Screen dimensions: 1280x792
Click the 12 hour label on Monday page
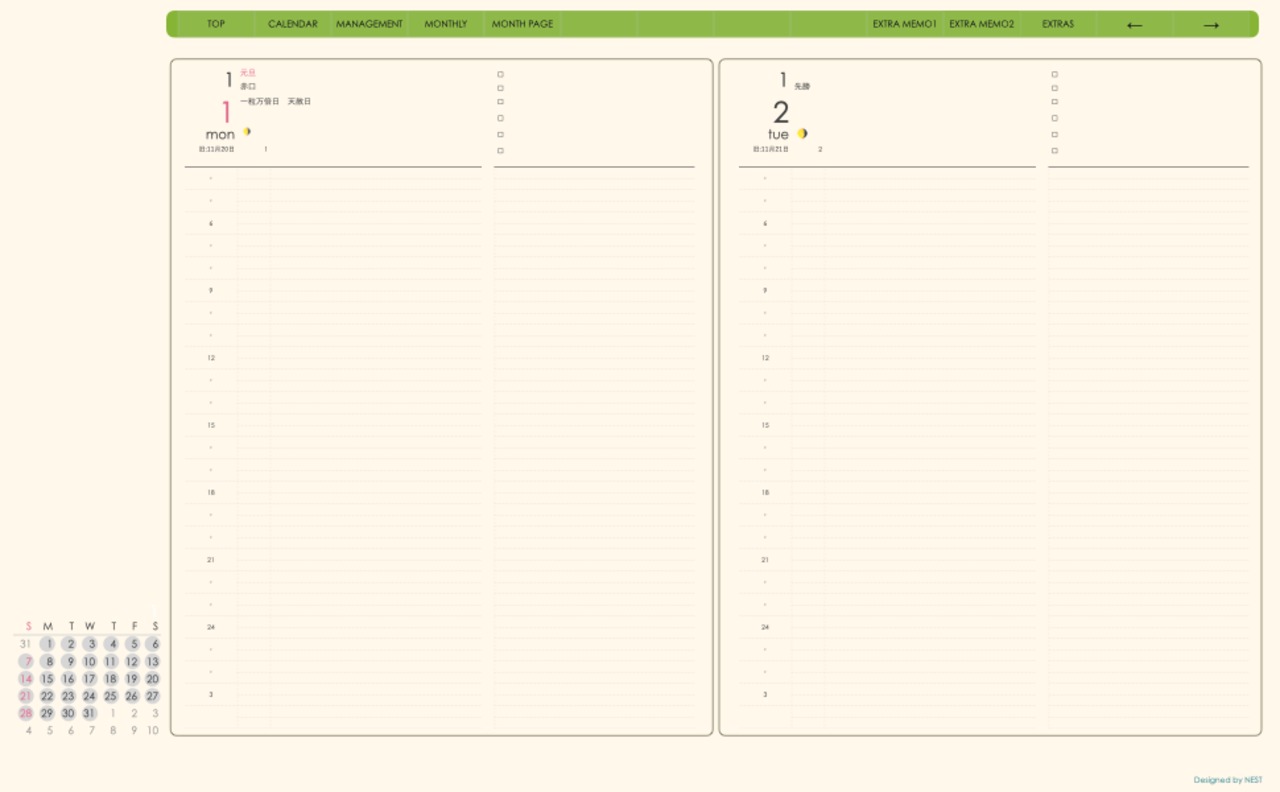pos(210,358)
